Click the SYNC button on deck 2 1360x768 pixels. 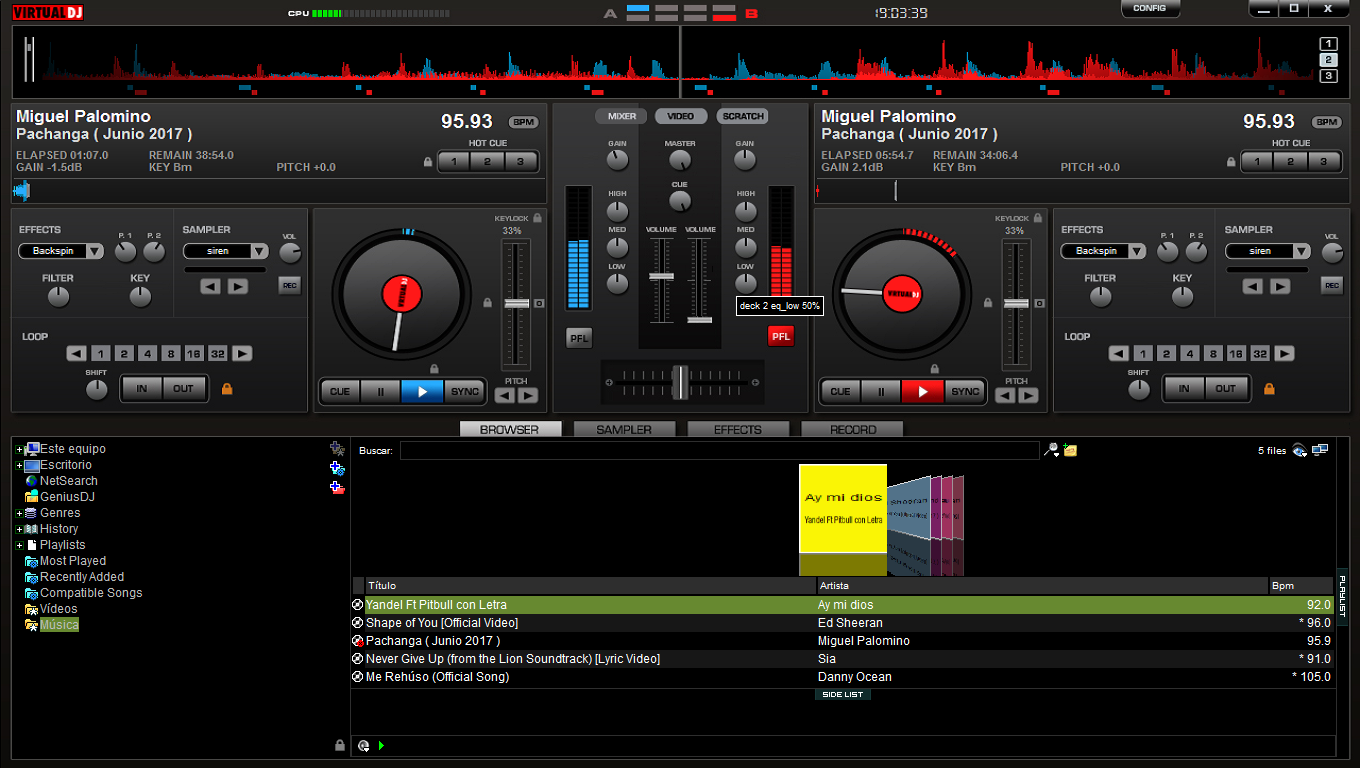(965, 391)
